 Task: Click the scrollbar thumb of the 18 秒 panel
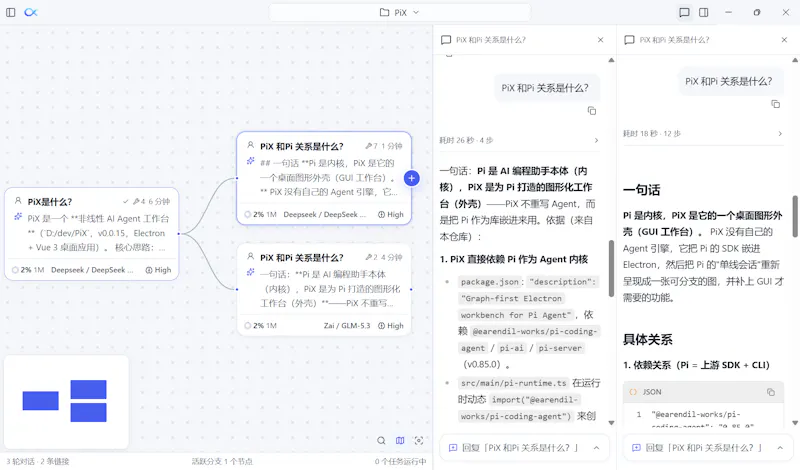[795, 216]
